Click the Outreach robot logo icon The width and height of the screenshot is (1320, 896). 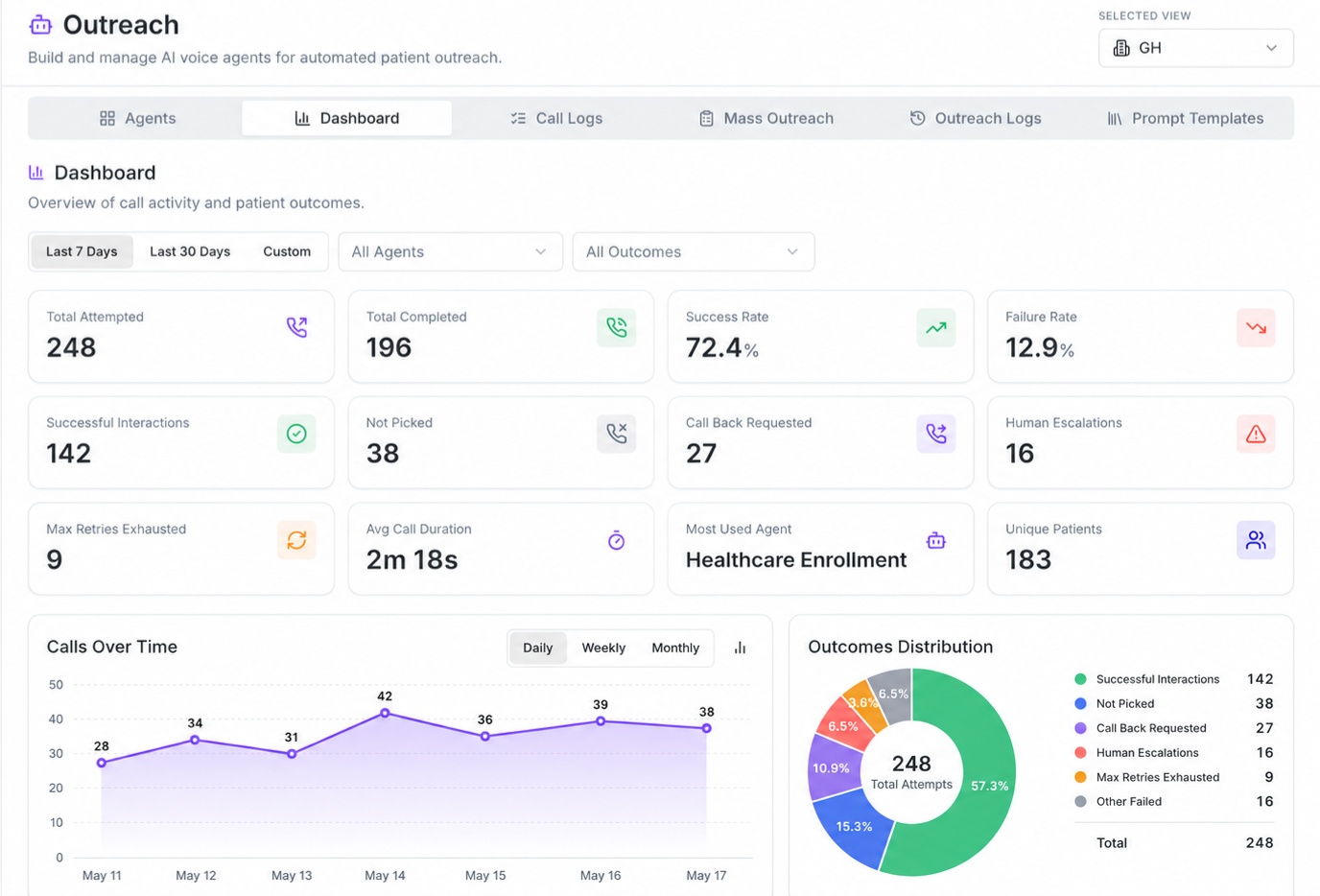(40, 25)
